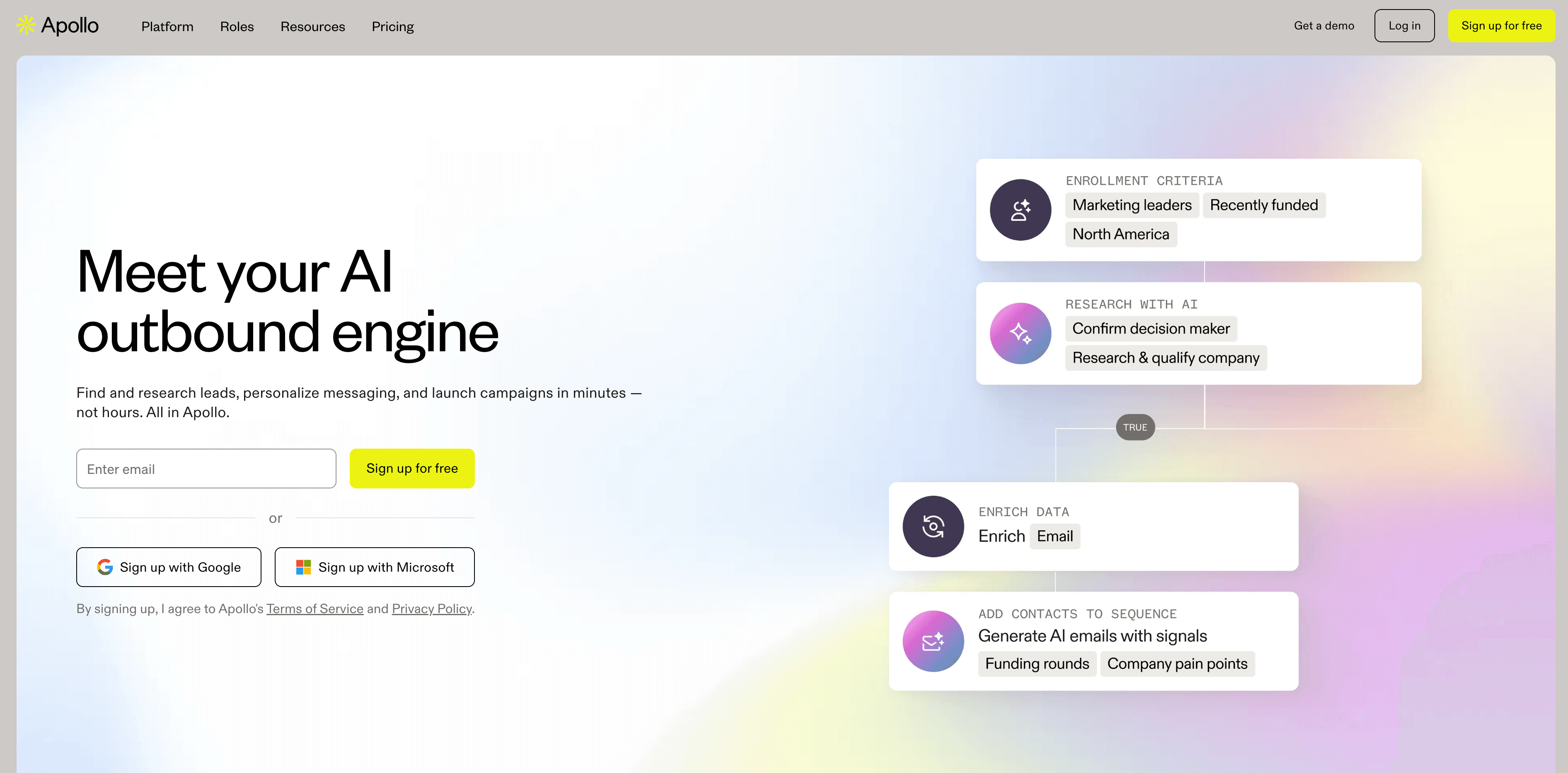Open the Platform menu
Image resolution: width=1568 pixels, height=773 pixels.
pyautogui.click(x=167, y=26)
